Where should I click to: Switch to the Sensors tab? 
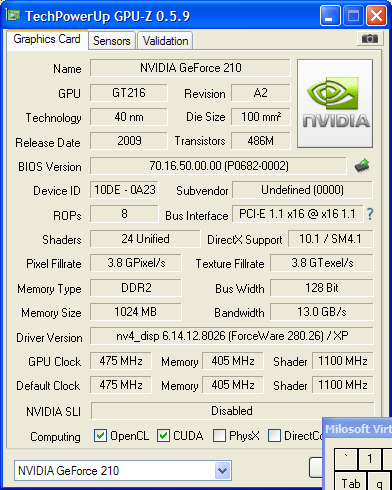point(112,41)
